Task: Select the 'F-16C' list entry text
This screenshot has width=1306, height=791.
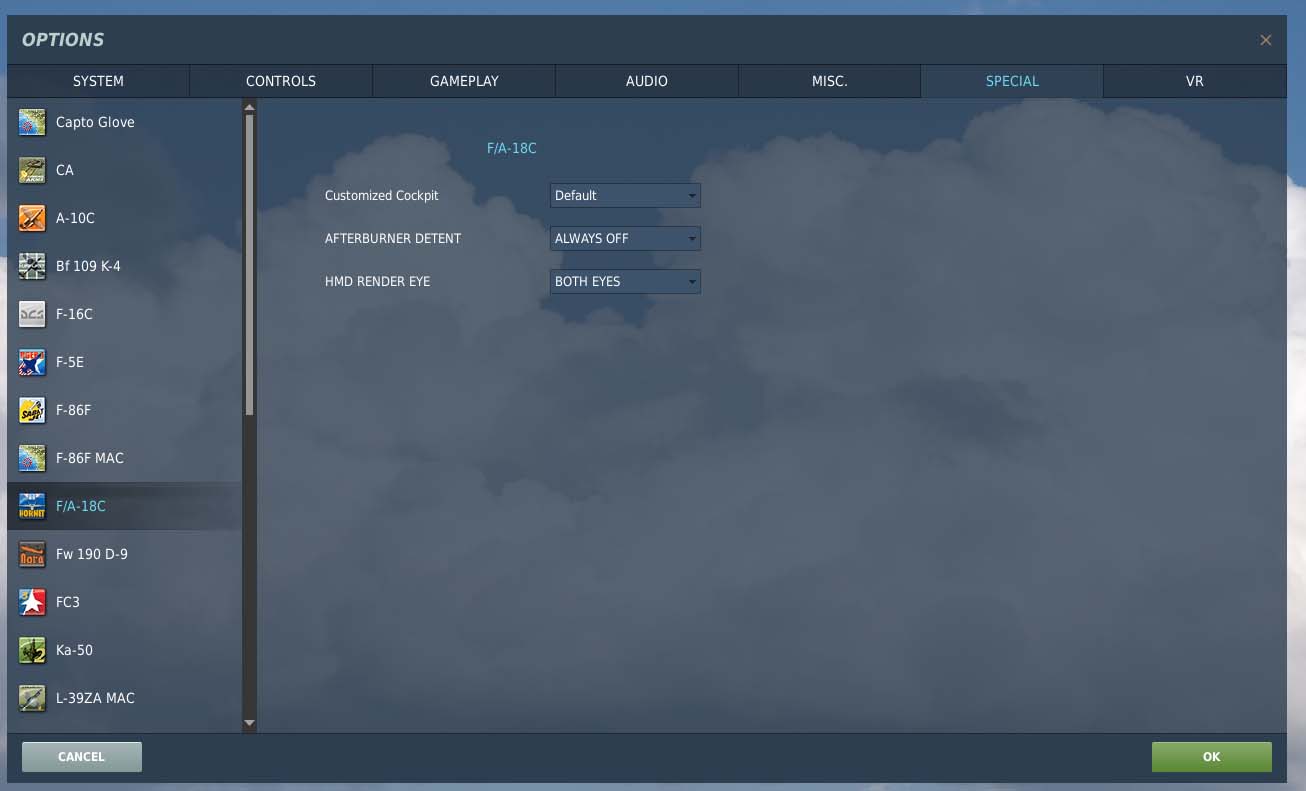Action: tap(74, 314)
